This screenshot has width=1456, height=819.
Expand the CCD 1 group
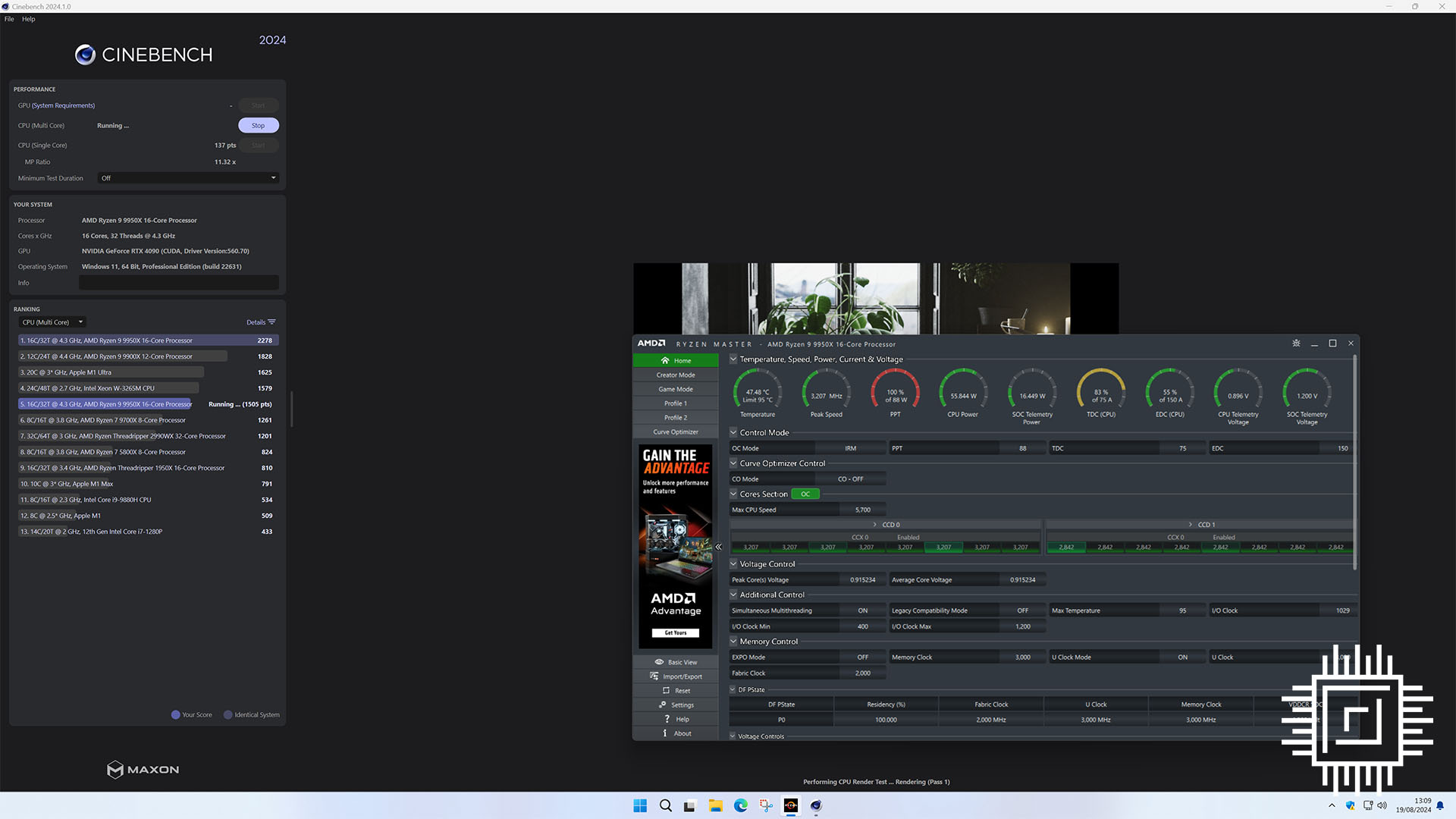(x=1191, y=525)
